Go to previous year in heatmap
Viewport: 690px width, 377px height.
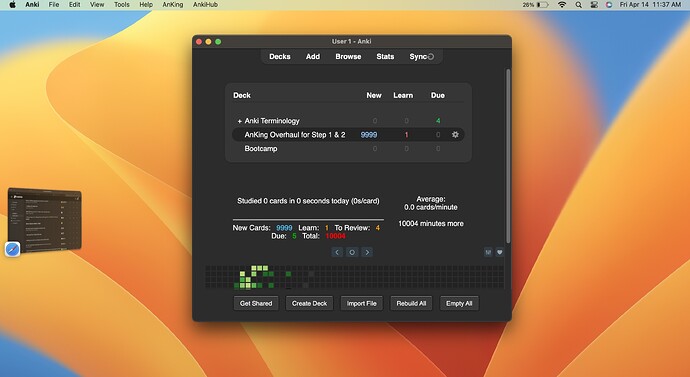pos(337,252)
